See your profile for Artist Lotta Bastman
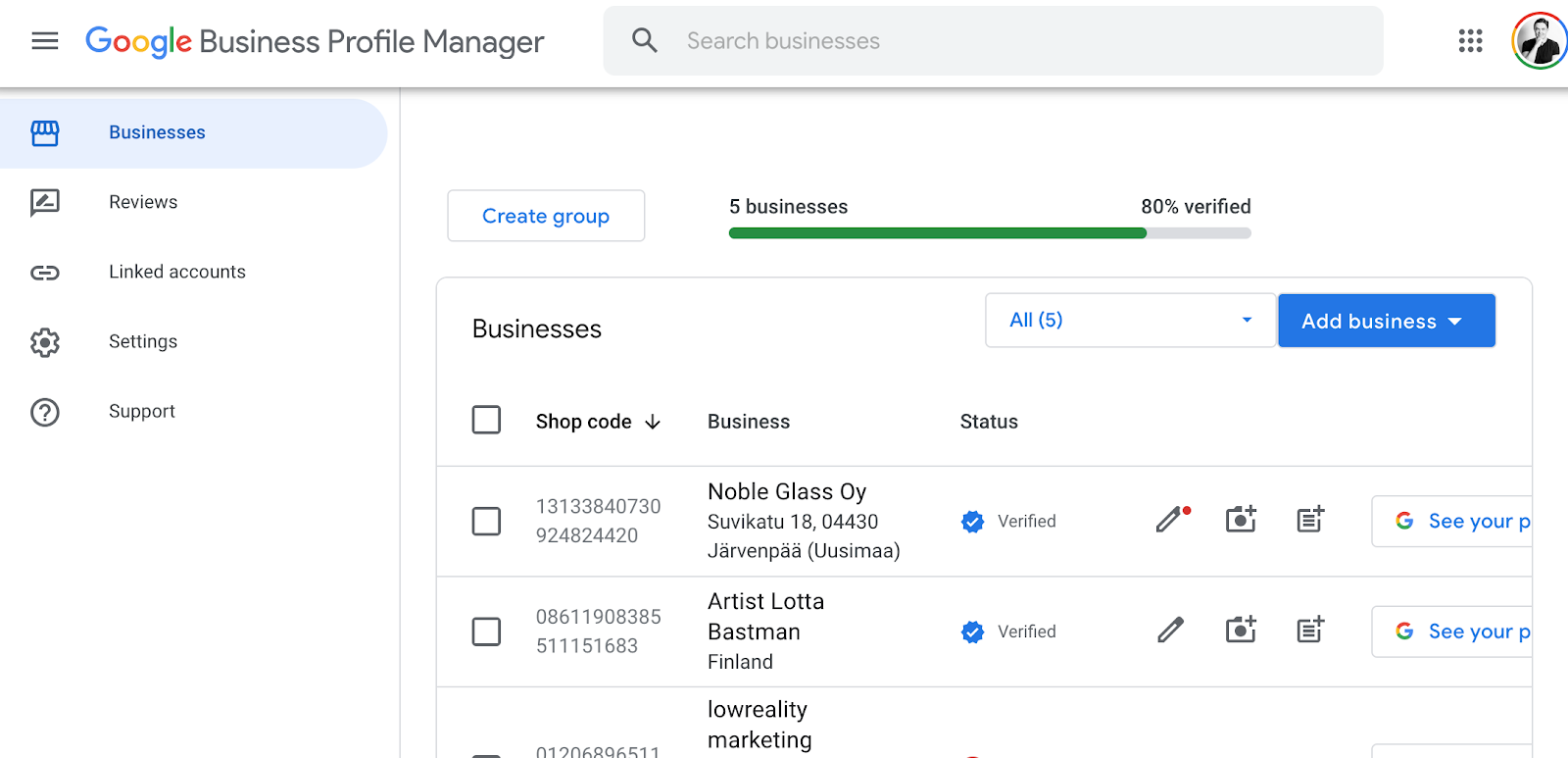This screenshot has width=1568, height=758. [1452, 631]
